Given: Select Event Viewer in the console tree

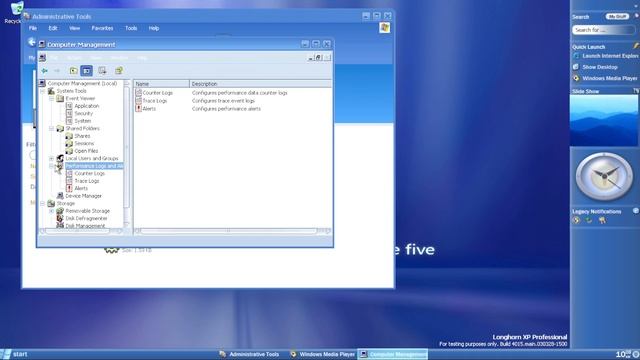Looking at the screenshot, I should tap(80, 98).
